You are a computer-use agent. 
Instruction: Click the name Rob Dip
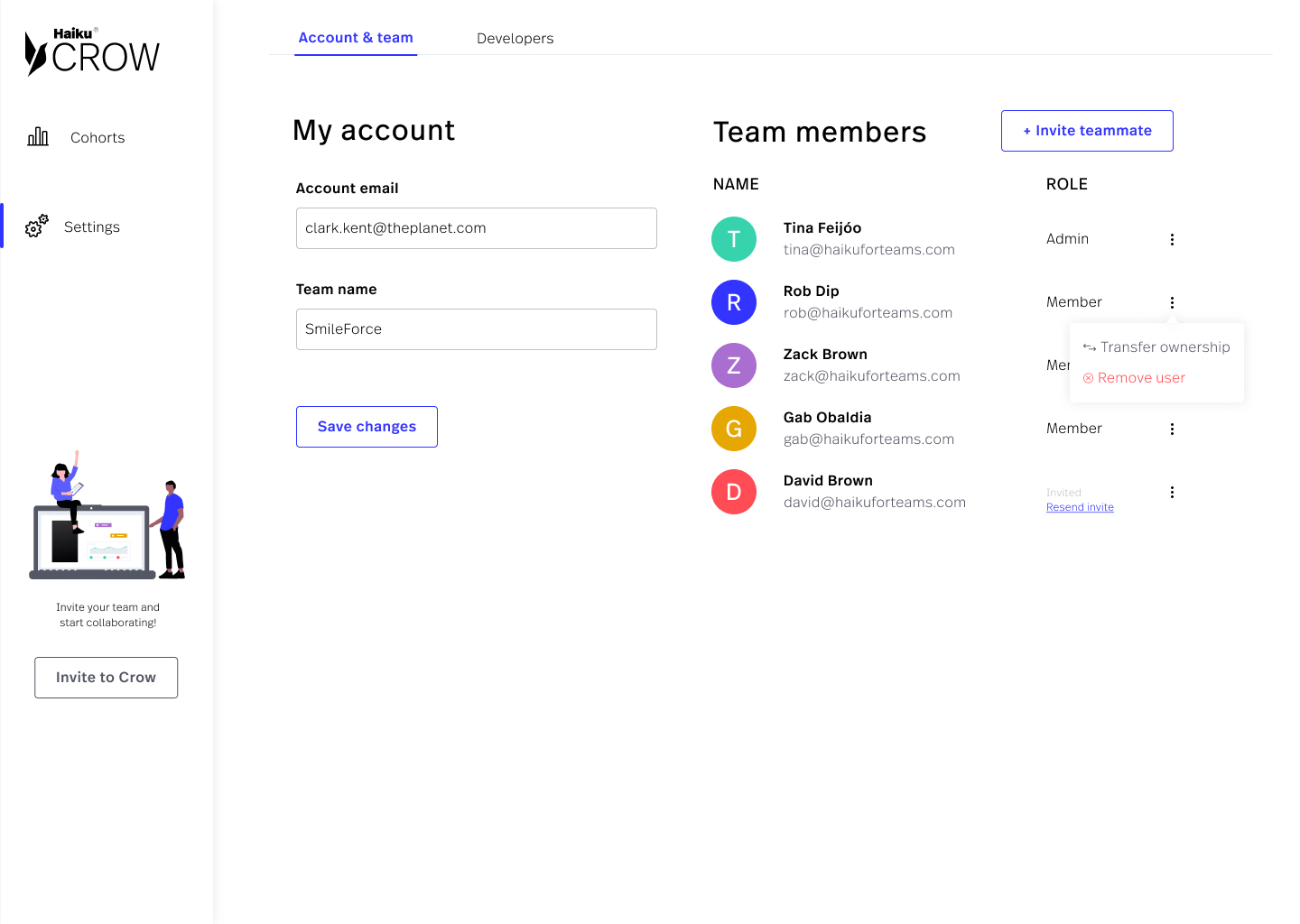click(x=812, y=291)
